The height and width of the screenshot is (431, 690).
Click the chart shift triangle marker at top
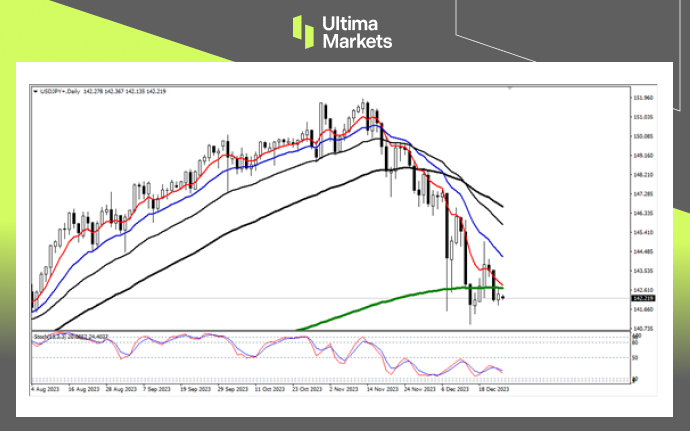tap(511, 88)
